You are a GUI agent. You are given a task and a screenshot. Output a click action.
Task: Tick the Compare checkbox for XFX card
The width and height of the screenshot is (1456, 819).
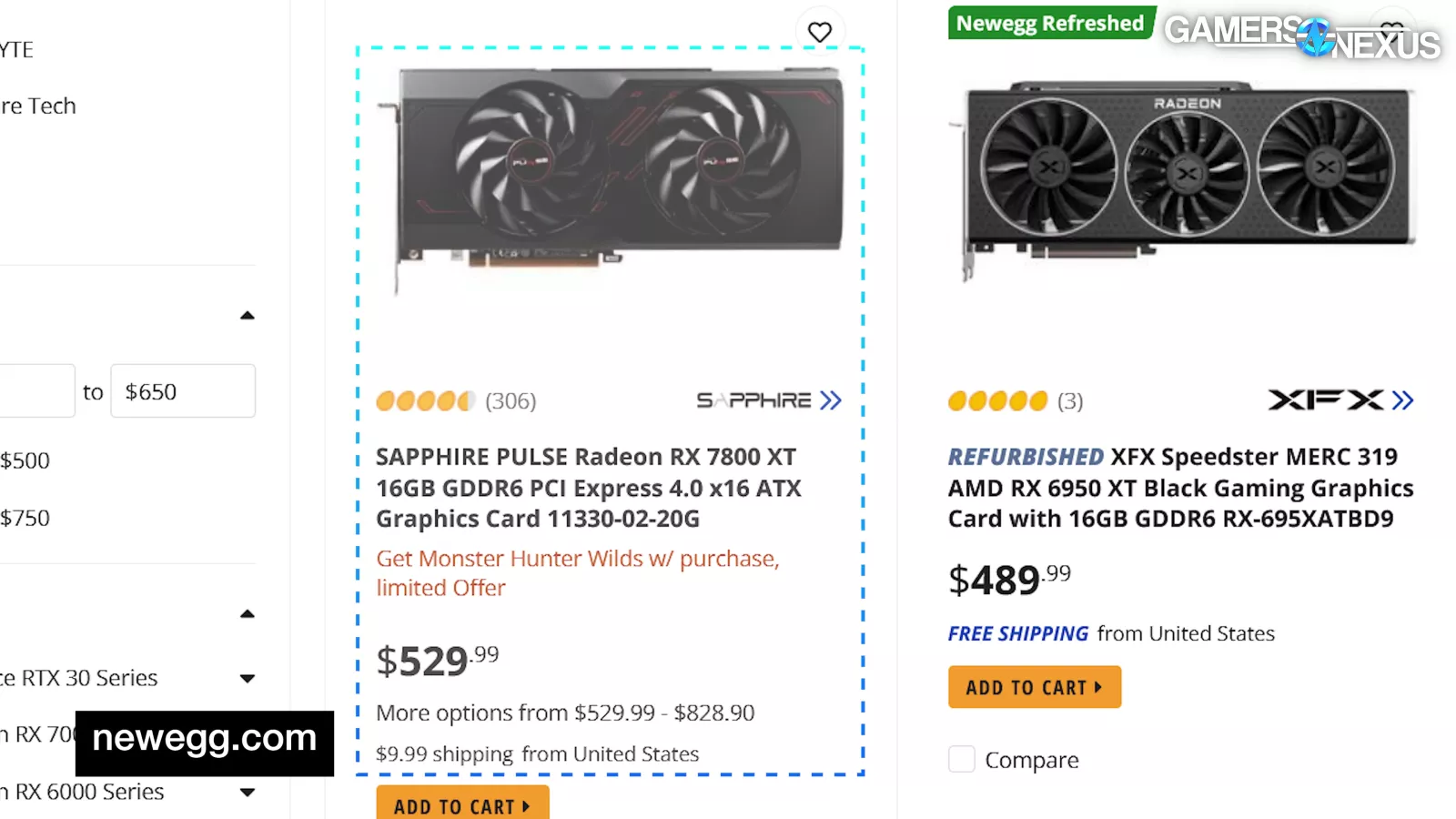click(x=962, y=759)
